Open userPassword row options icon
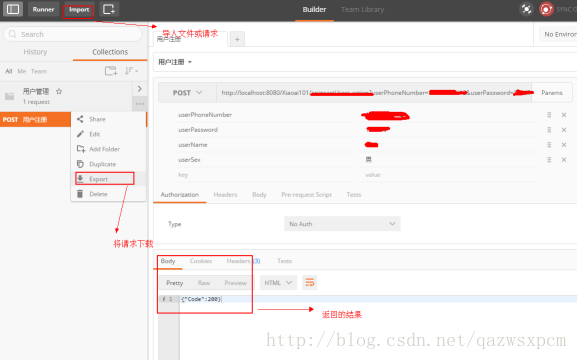The image size is (577, 360). click(x=549, y=130)
